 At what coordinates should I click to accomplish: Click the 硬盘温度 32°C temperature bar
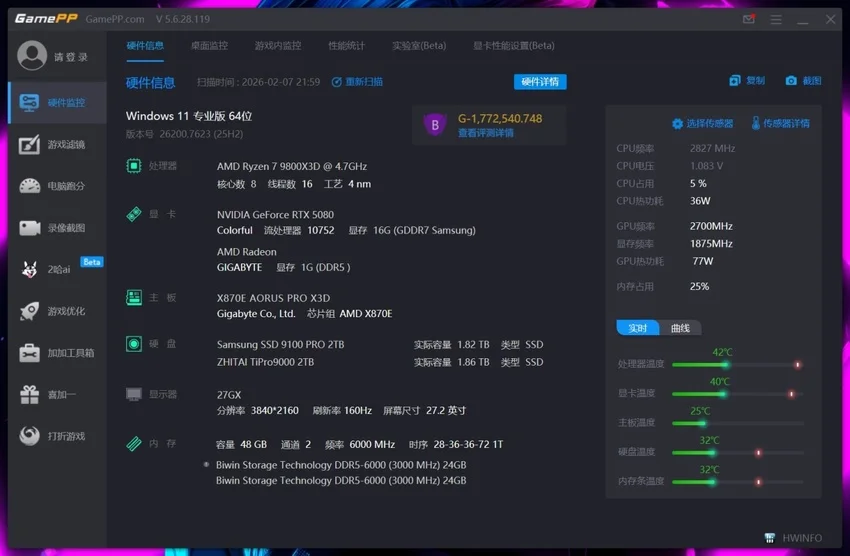point(738,452)
